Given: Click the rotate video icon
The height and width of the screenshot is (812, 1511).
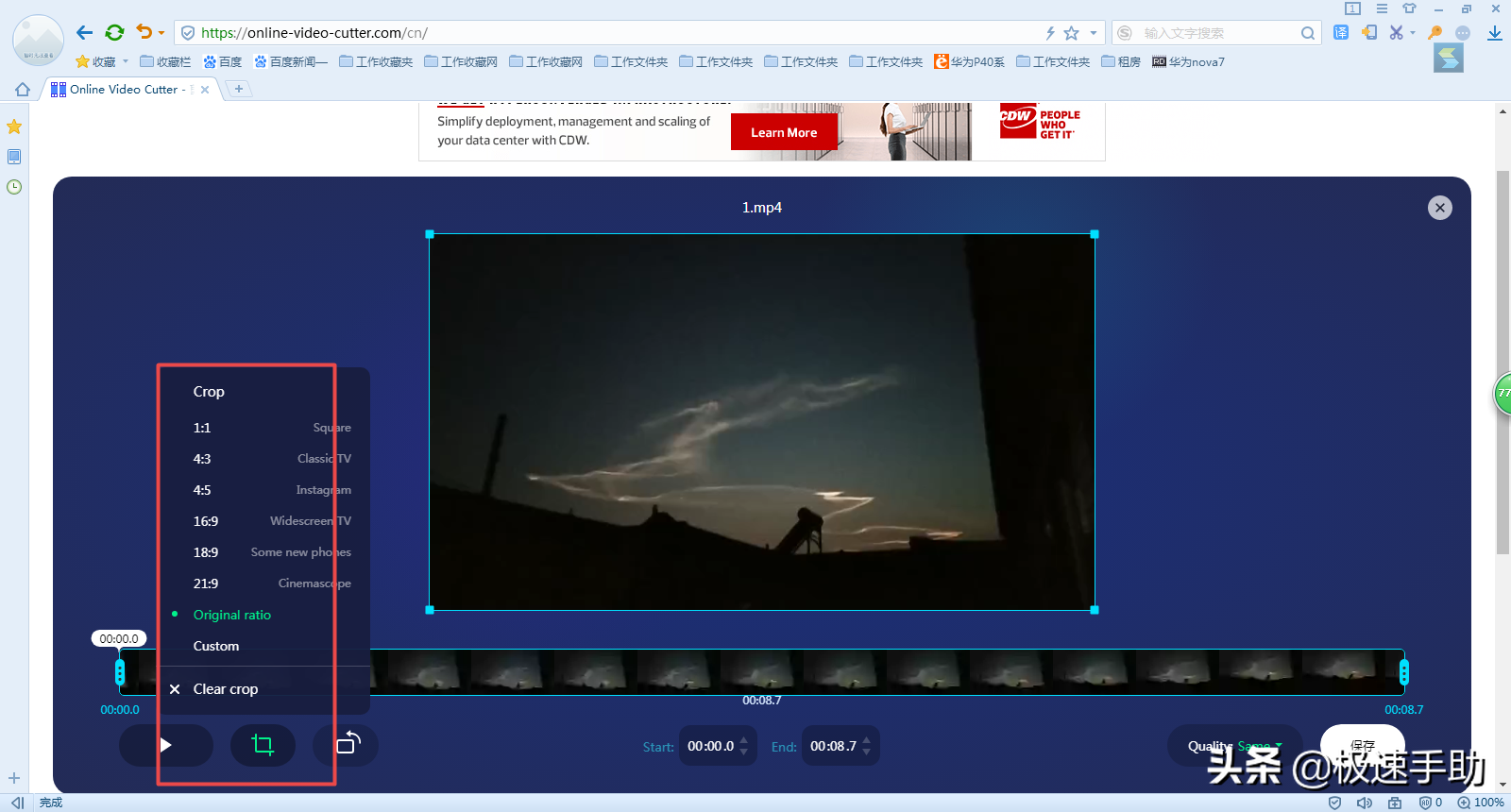Looking at the screenshot, I should 347,745.
